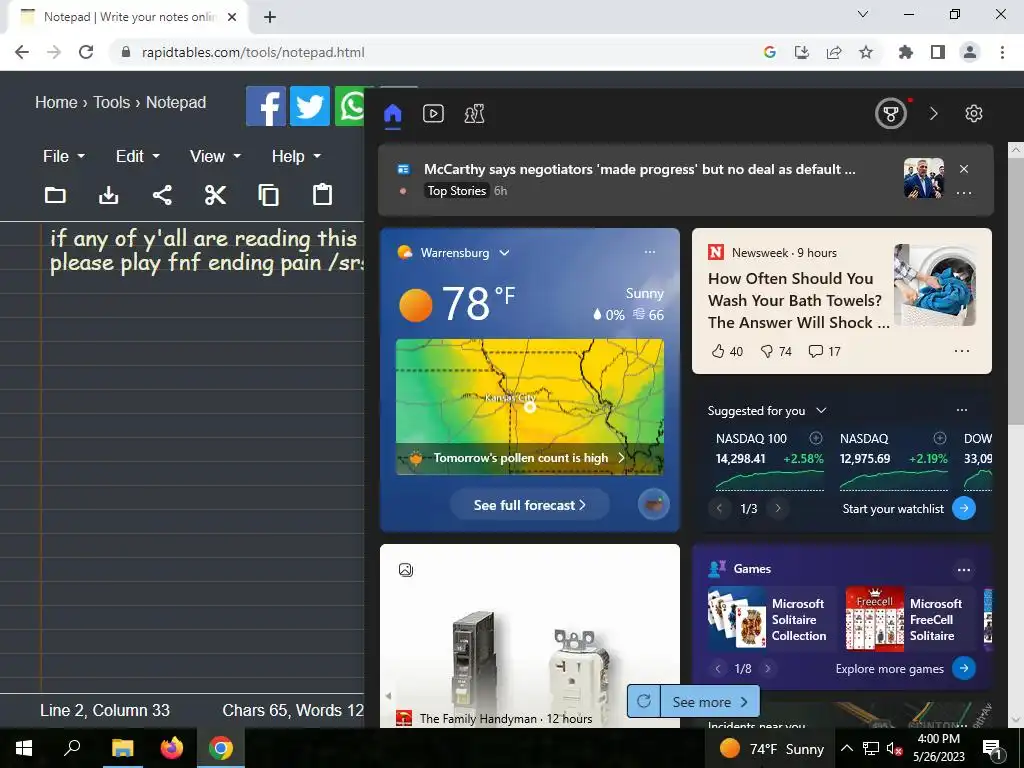The image size is (1024, 768).
Task: Bookmark this page star icon
Action: tap(866, 52)
